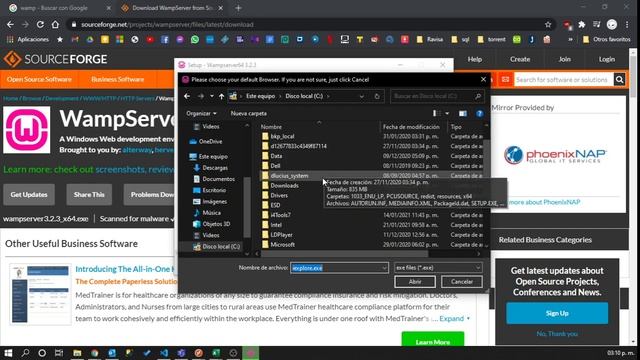
Task: Open the Chrome profile avatar
Action: (611, 24)
